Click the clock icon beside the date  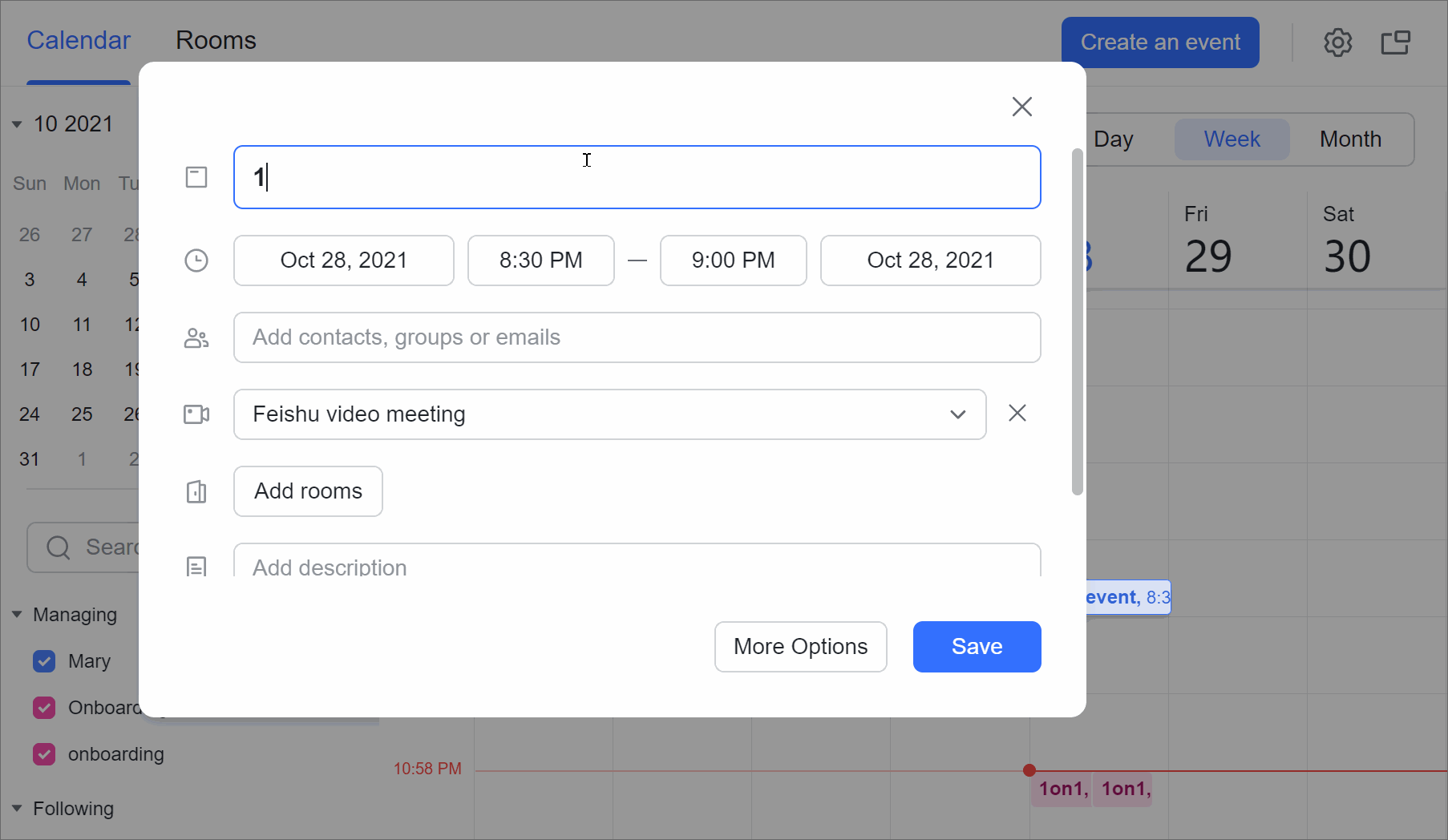tap(196, 260)
